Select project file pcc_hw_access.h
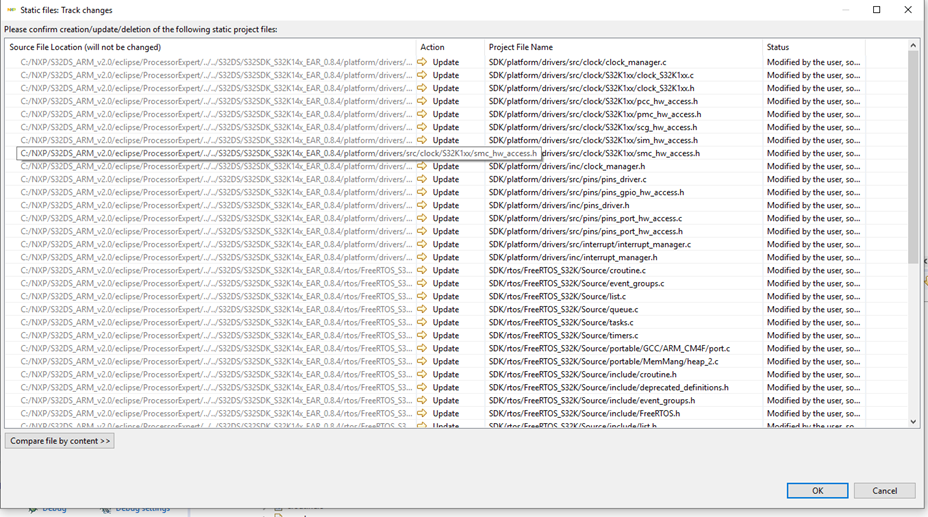The image size is (928, 517). [x=593, y=101]
